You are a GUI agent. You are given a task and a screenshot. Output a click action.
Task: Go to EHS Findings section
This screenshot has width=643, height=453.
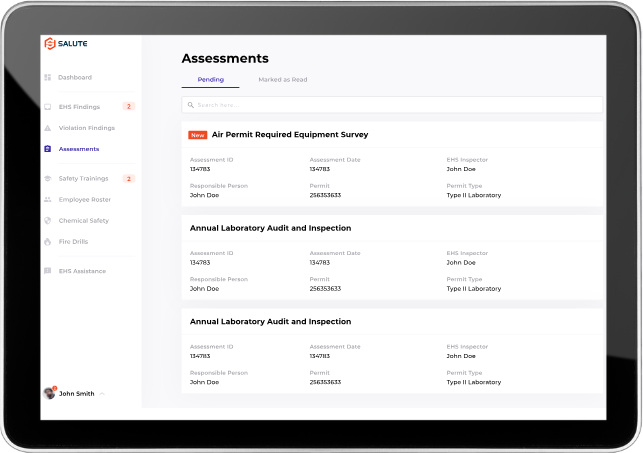[79, 107]
